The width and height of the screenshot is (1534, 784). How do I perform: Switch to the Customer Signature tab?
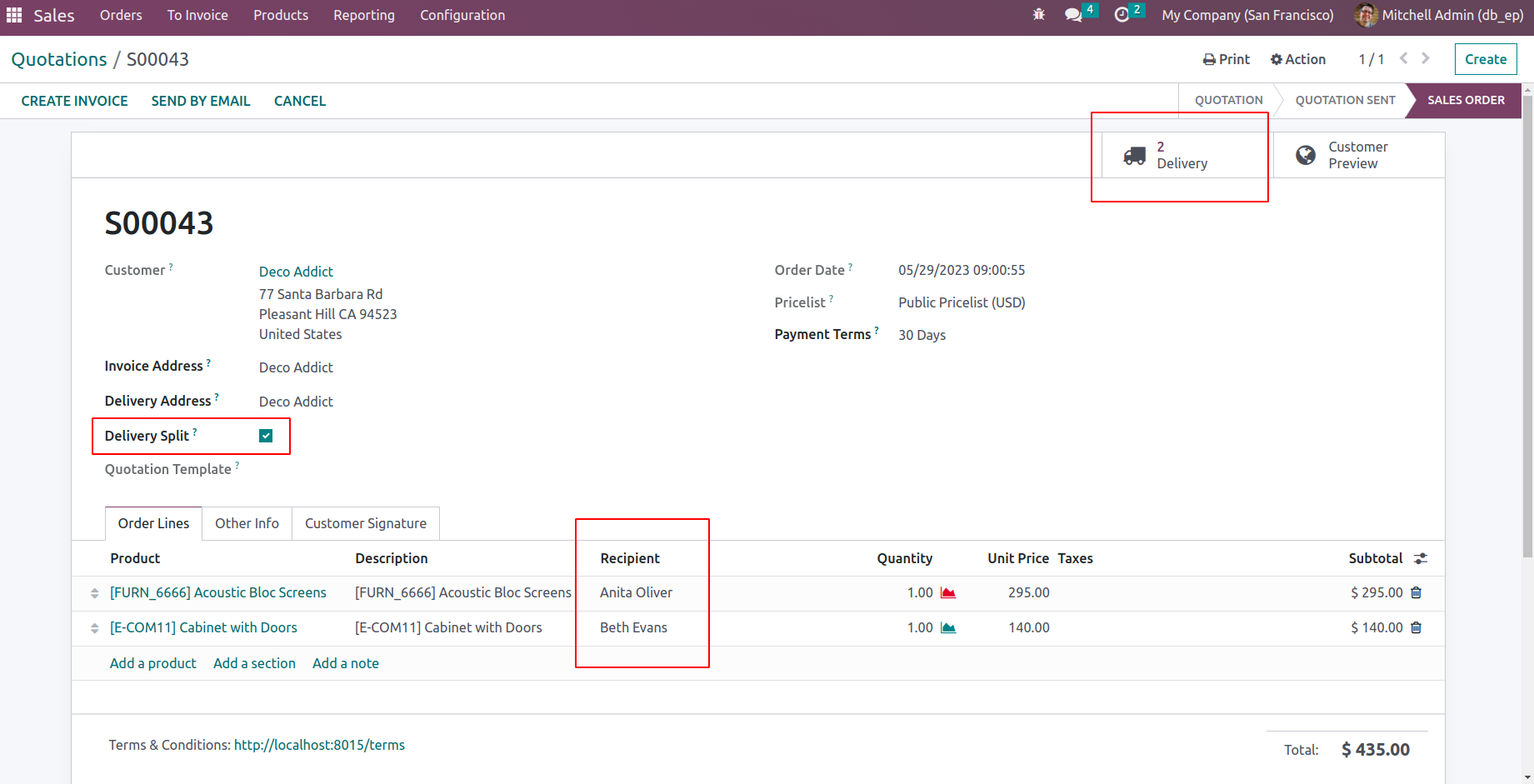[x=366, y=523]
